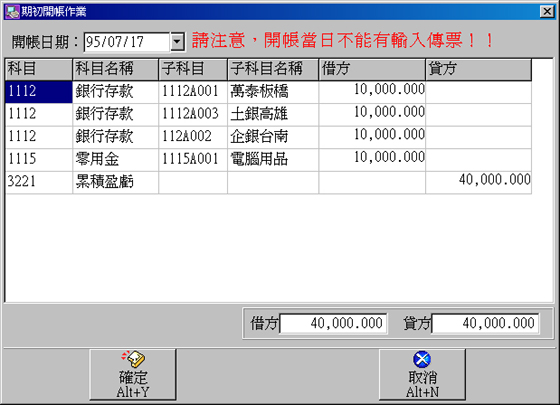Screen dimensions: 560x405
Task: Click debit amount in 電腦用品 row
Action: (x=372, y=160)
